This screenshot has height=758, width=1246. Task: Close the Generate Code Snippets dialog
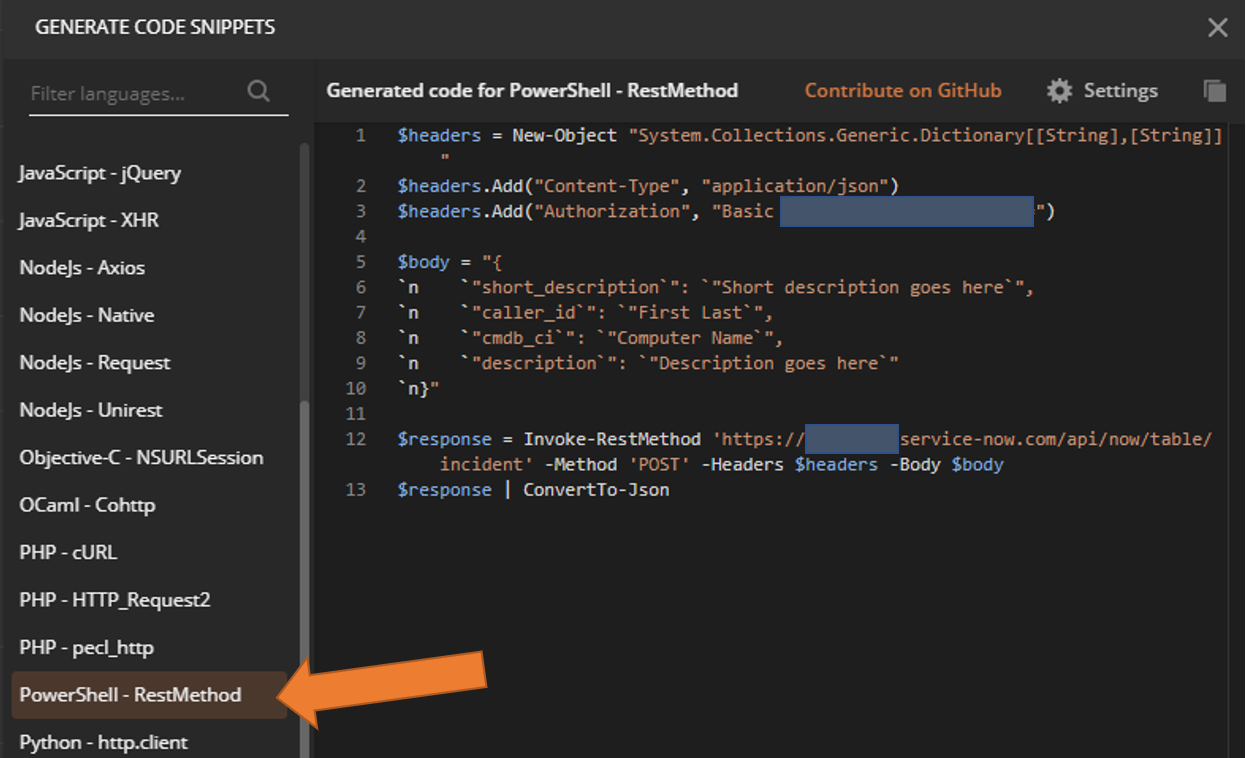point(1217,28)
